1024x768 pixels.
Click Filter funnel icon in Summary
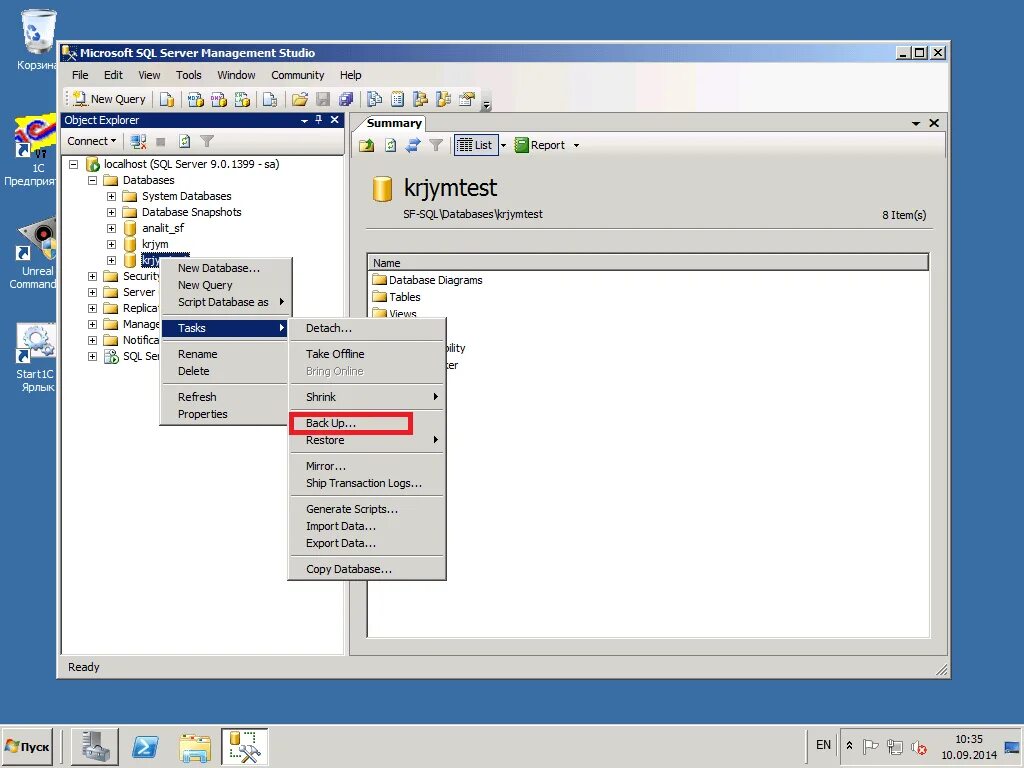(436, 145)
